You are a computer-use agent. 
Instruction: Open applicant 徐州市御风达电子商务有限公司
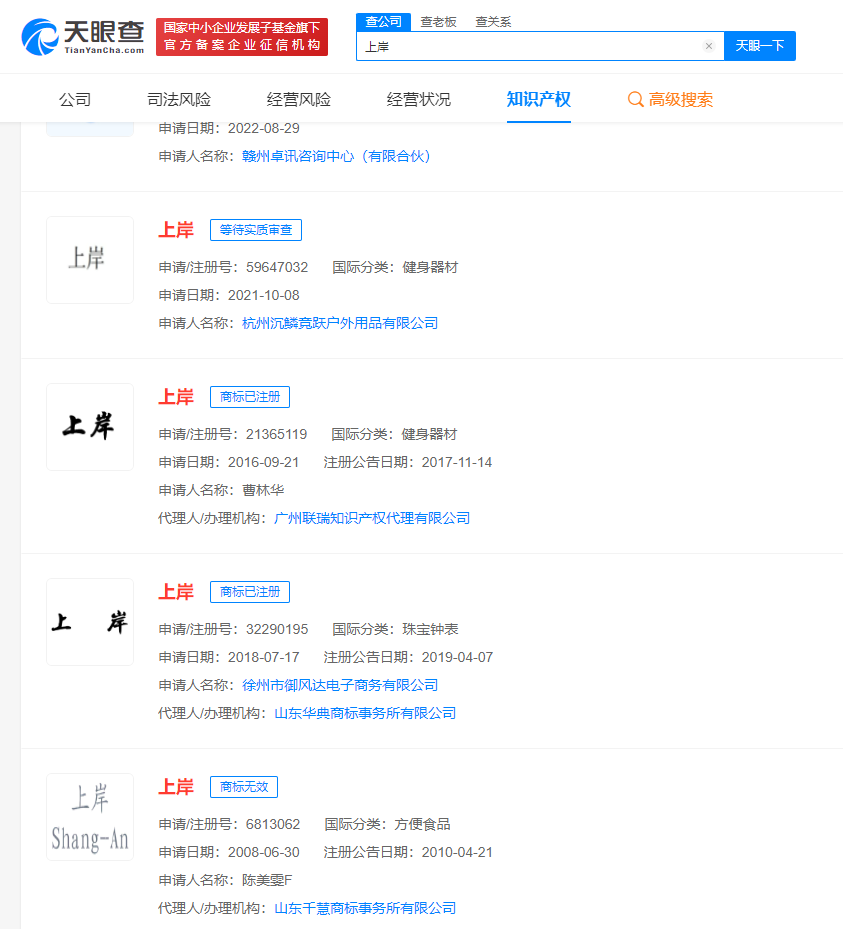tap(340, 685)
